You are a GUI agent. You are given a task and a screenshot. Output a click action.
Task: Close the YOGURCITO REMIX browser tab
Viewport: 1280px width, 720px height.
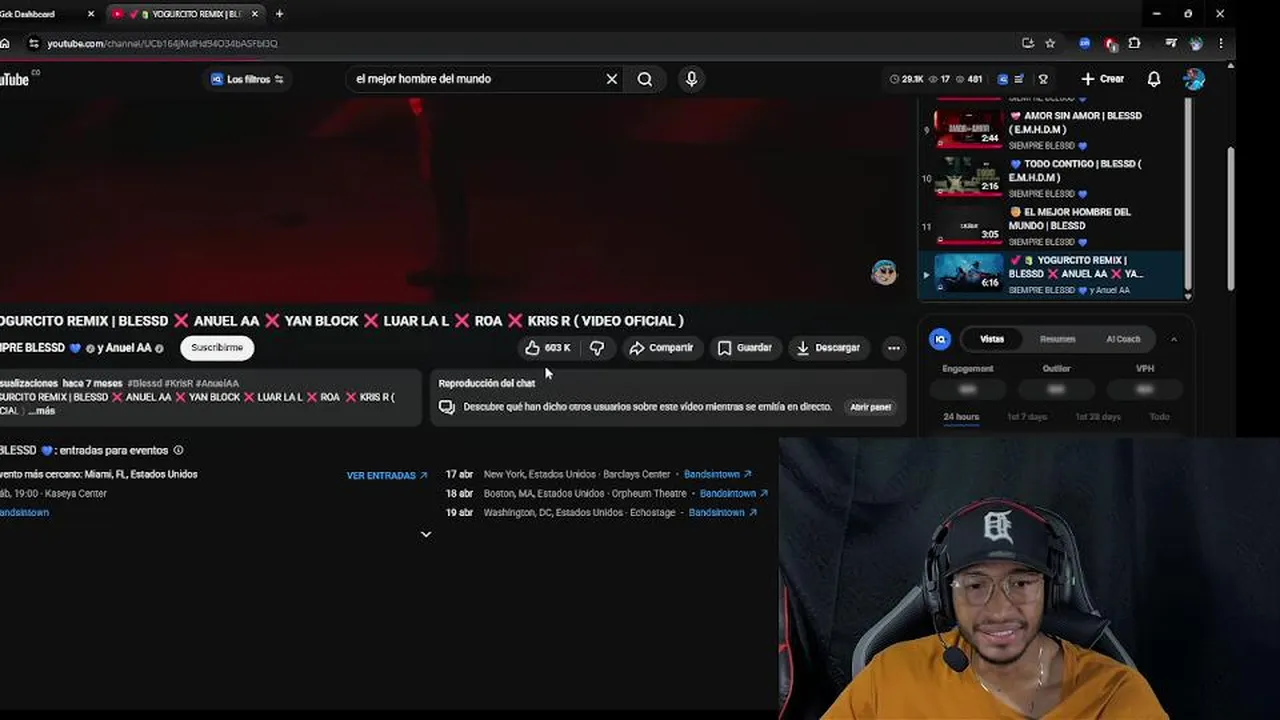point(255,14)
